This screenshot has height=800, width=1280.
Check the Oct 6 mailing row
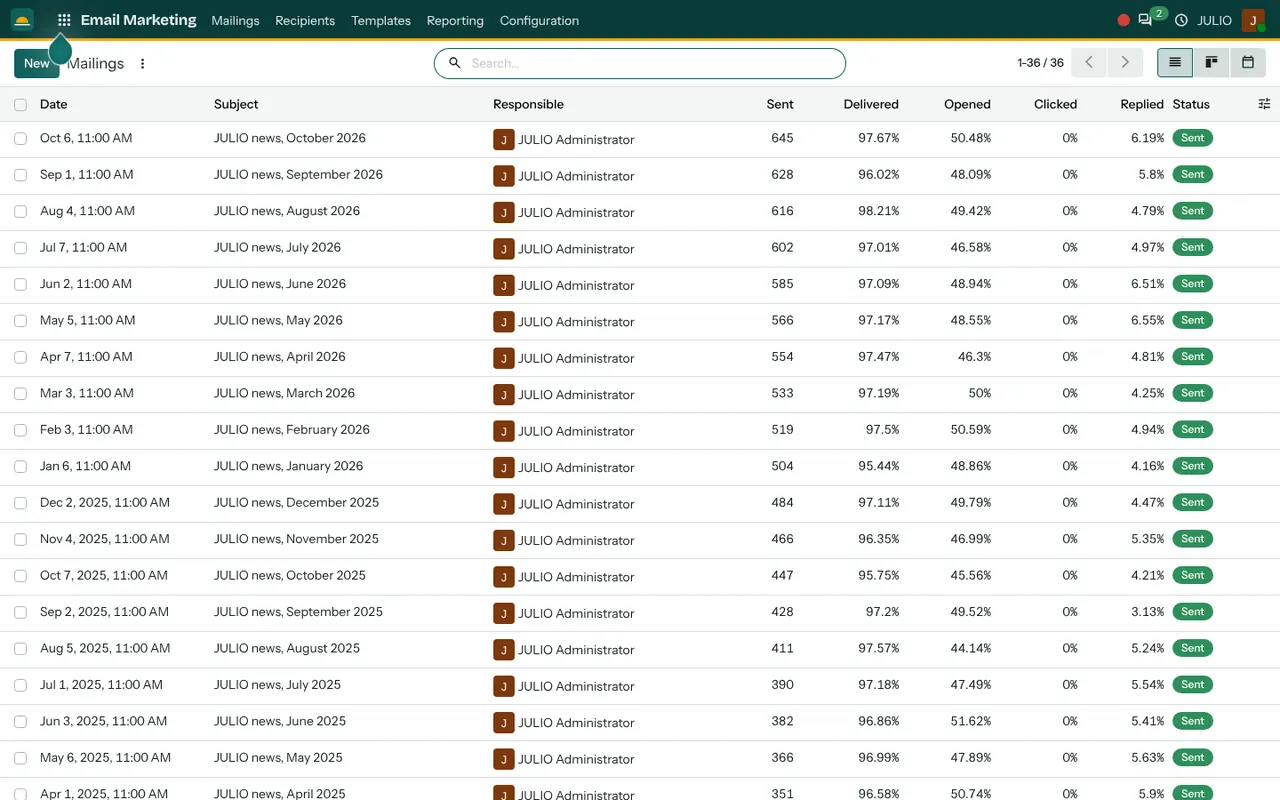click(20, 139)
